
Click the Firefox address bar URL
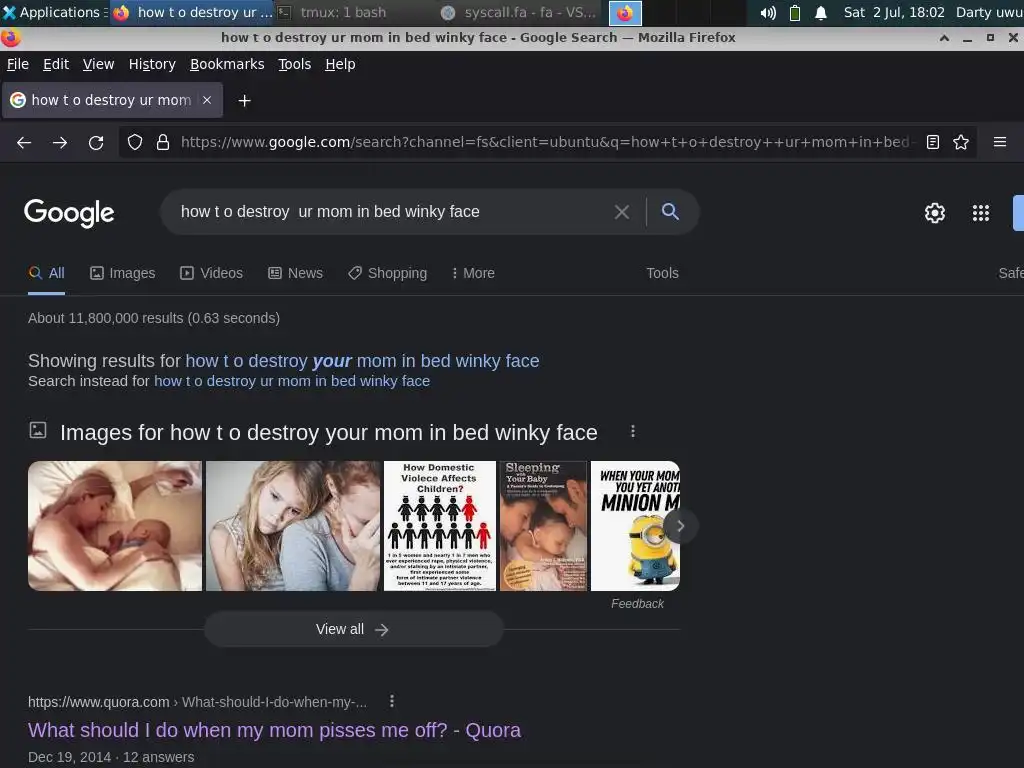tap(547, 142)
